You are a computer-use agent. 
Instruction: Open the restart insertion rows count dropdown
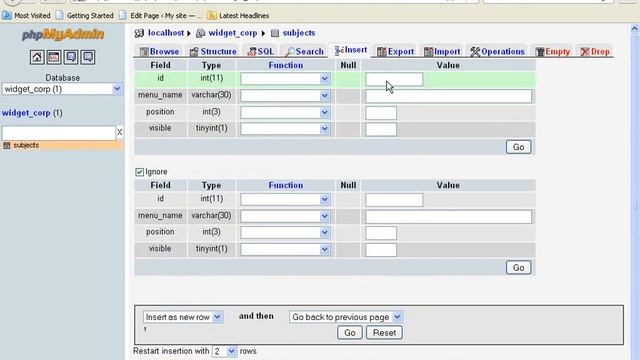(224, 351)
